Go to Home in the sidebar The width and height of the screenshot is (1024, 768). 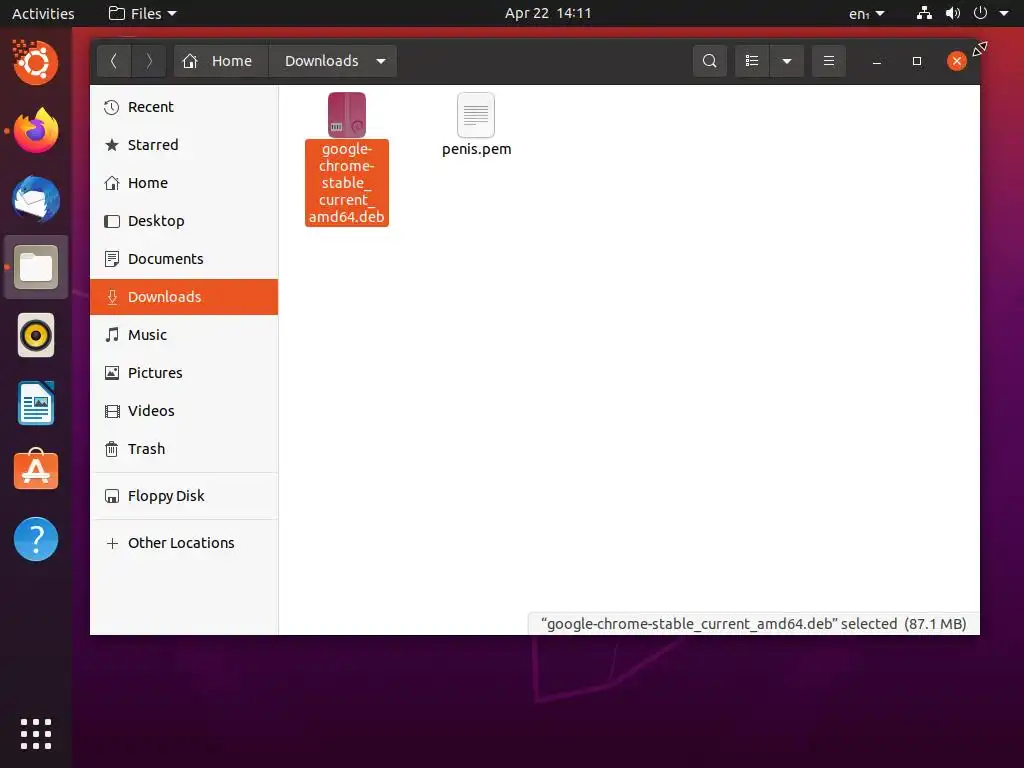pos(184,183)
